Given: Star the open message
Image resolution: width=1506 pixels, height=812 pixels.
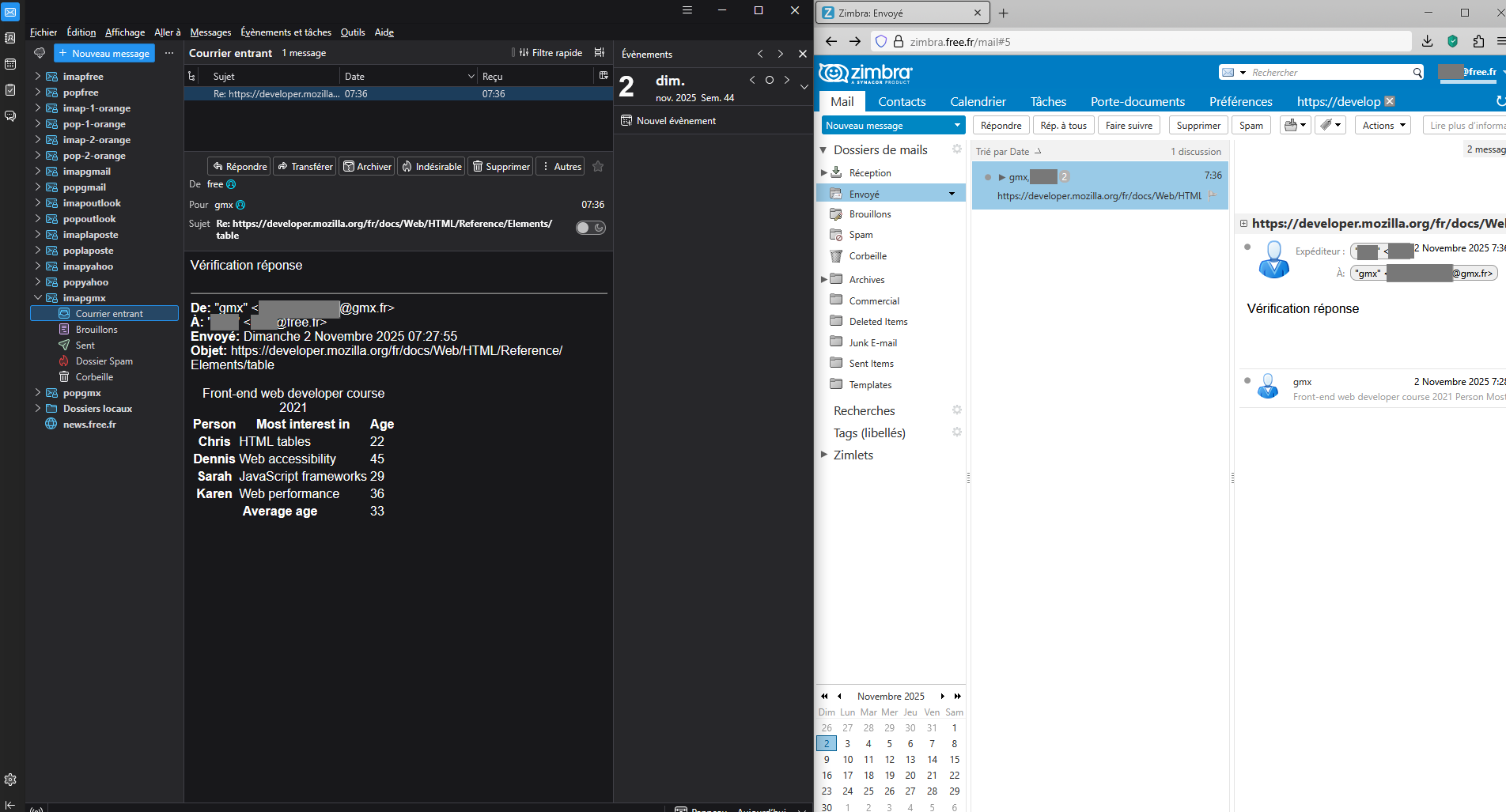Looking at the screenshot, I should pyautogui.click(x=598, y=166).
